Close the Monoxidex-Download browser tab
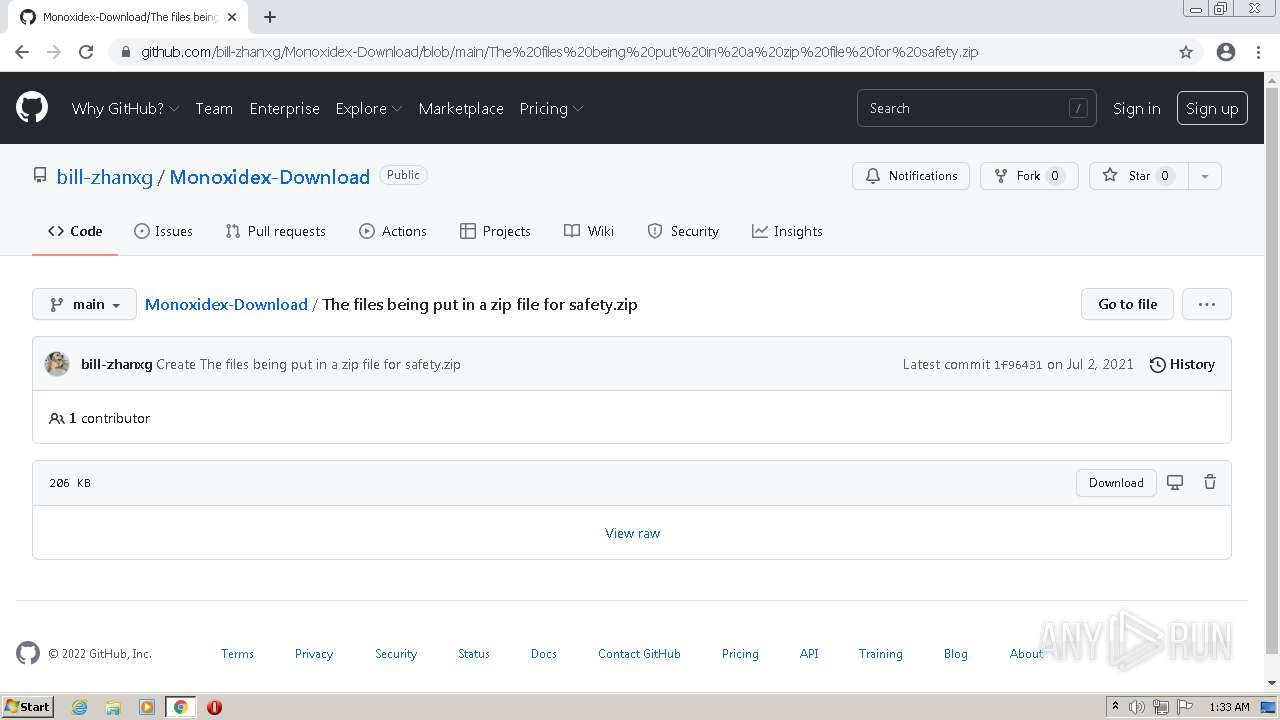The image size is (1280, 720). point(232,17)
